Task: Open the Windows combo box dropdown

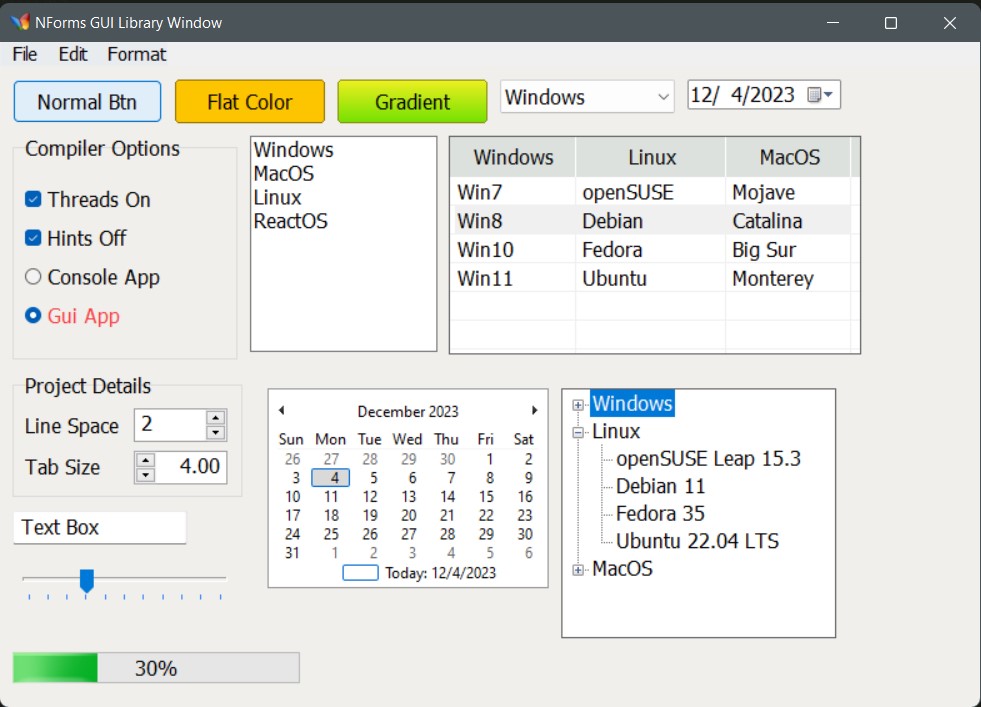Action: pyautogui.click(x=663, y=97)
